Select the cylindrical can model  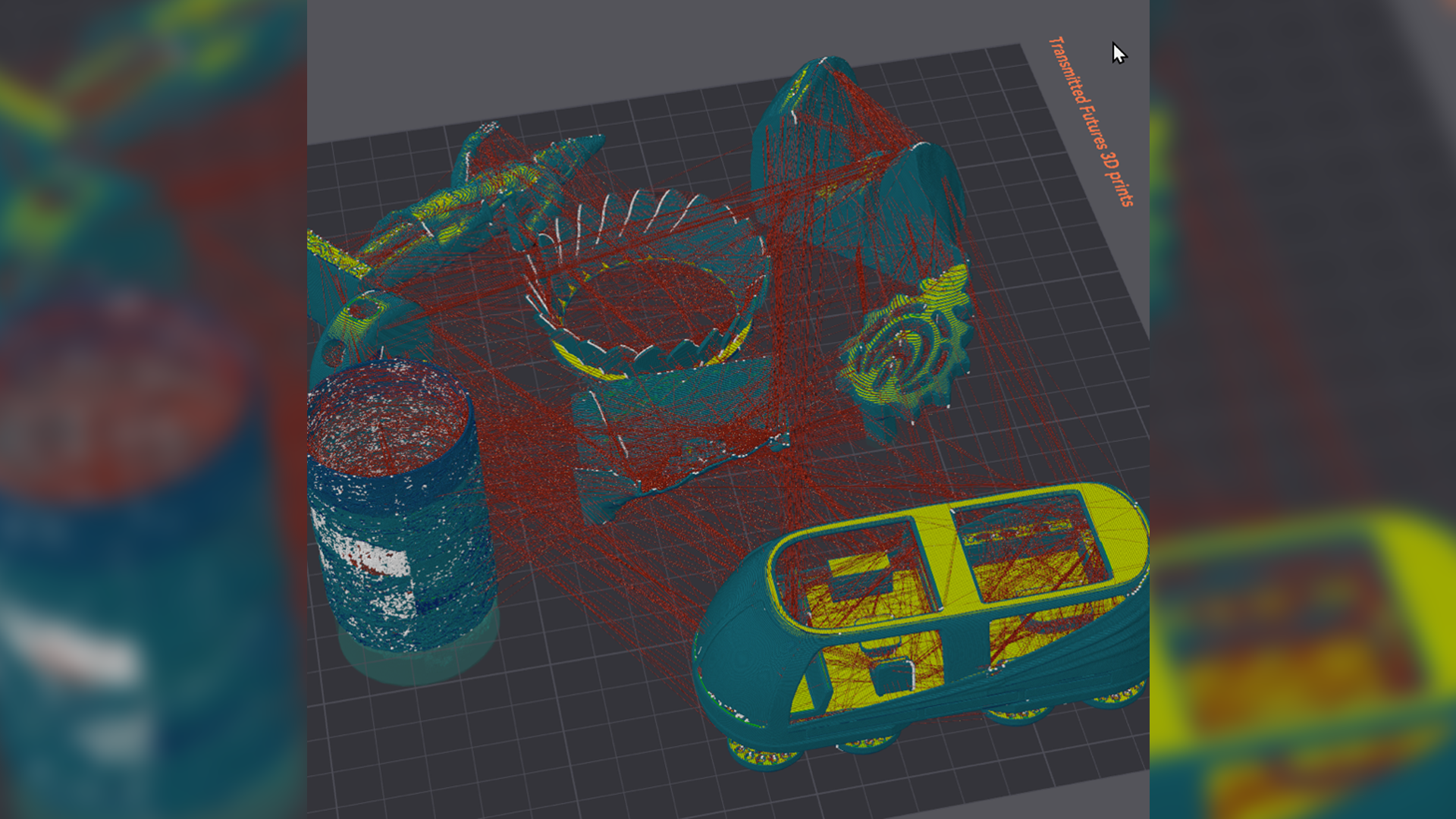click(x=402, y=523)
